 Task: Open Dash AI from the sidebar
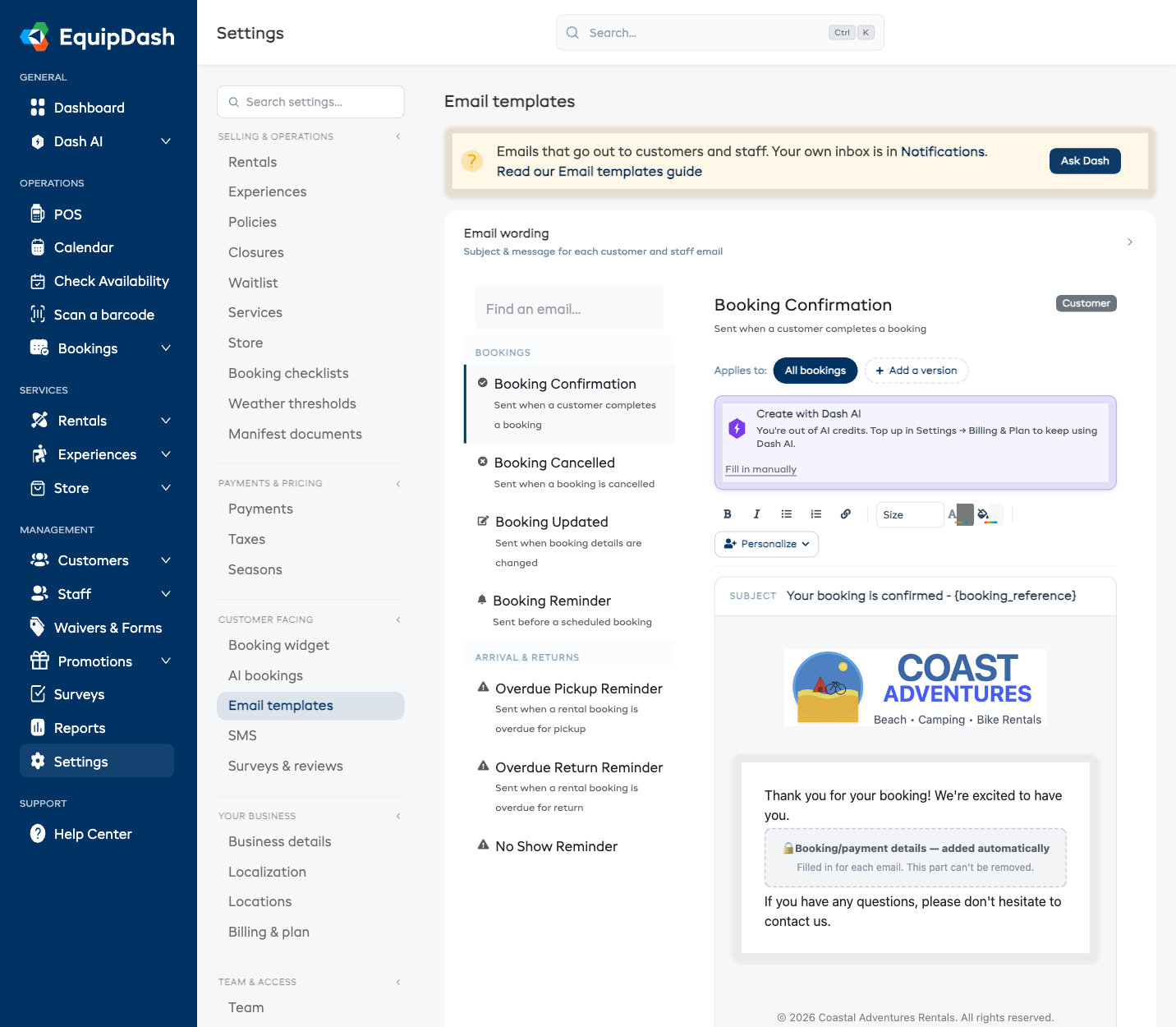78,141
